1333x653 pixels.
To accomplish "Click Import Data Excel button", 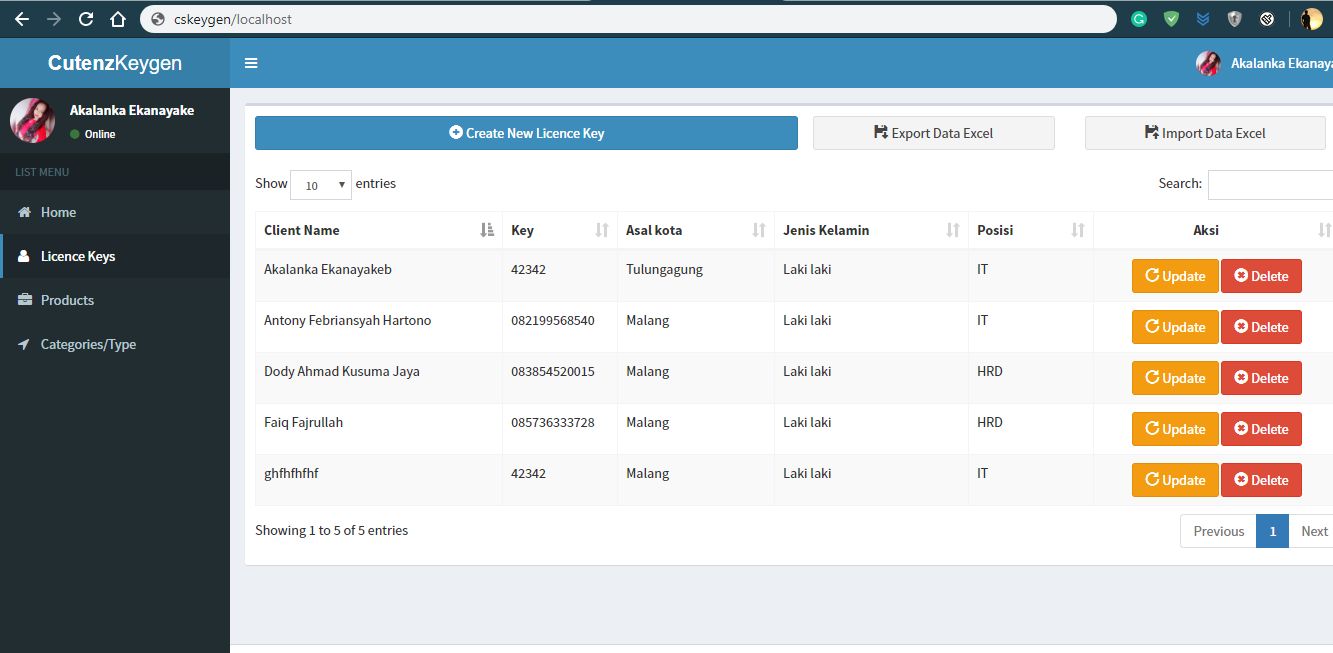I will pos(1205,133).
